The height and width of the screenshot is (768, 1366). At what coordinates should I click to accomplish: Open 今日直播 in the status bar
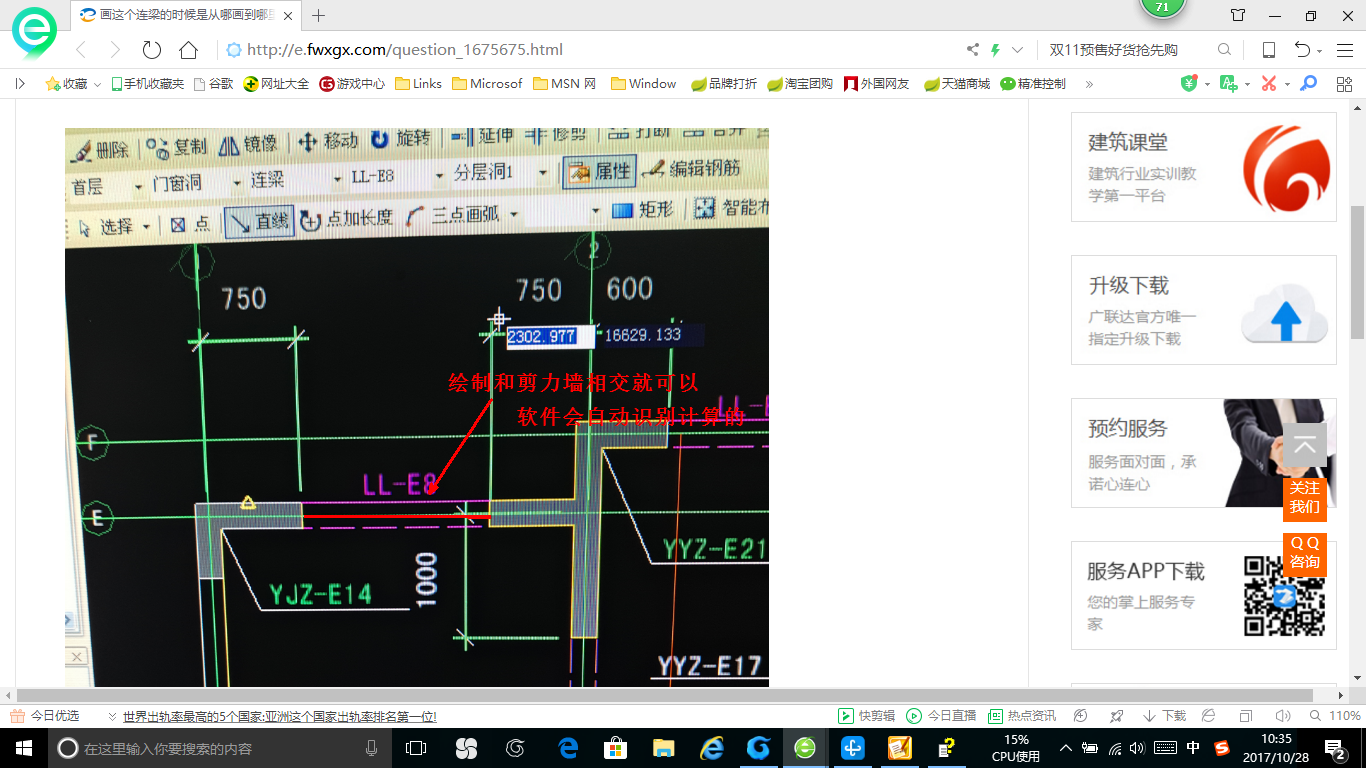(941, 716)
